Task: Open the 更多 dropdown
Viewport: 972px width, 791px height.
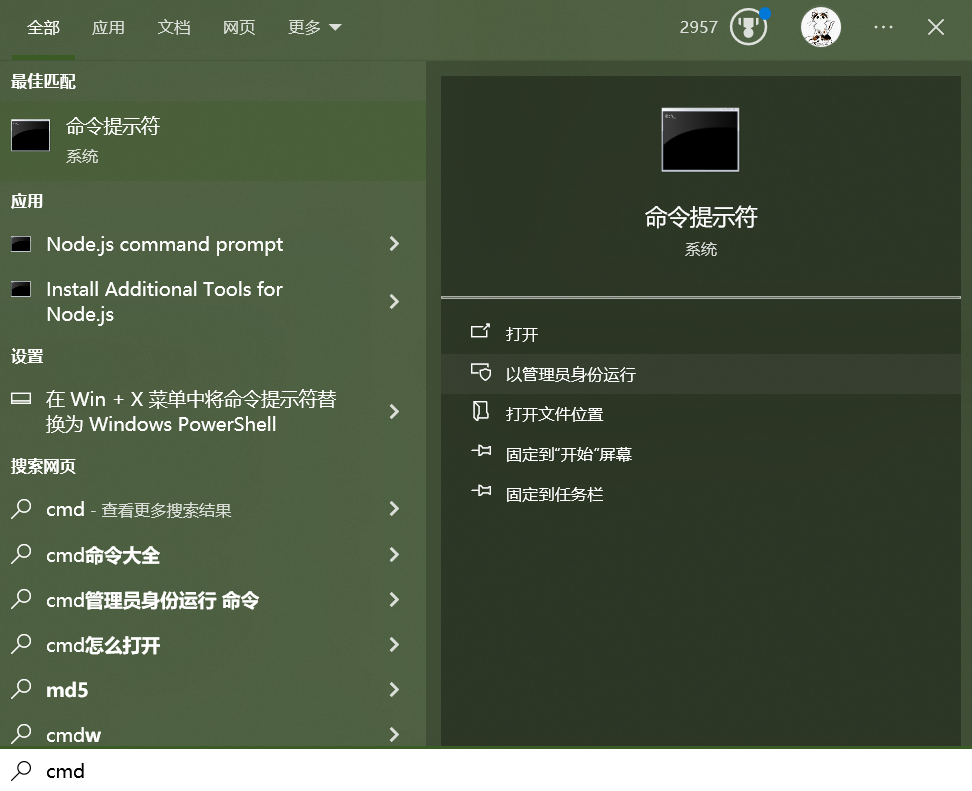Action: point(314,28)
